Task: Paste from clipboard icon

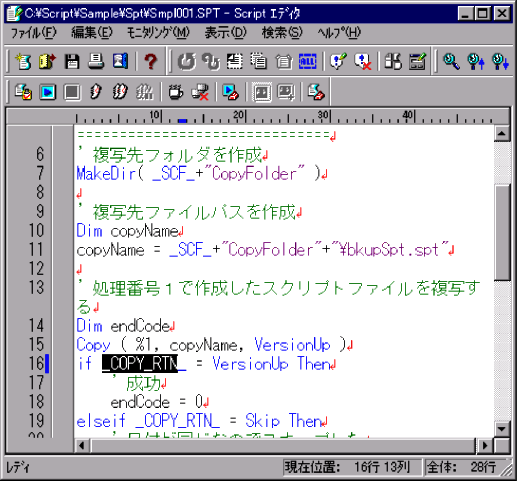Action: point(283,61)
